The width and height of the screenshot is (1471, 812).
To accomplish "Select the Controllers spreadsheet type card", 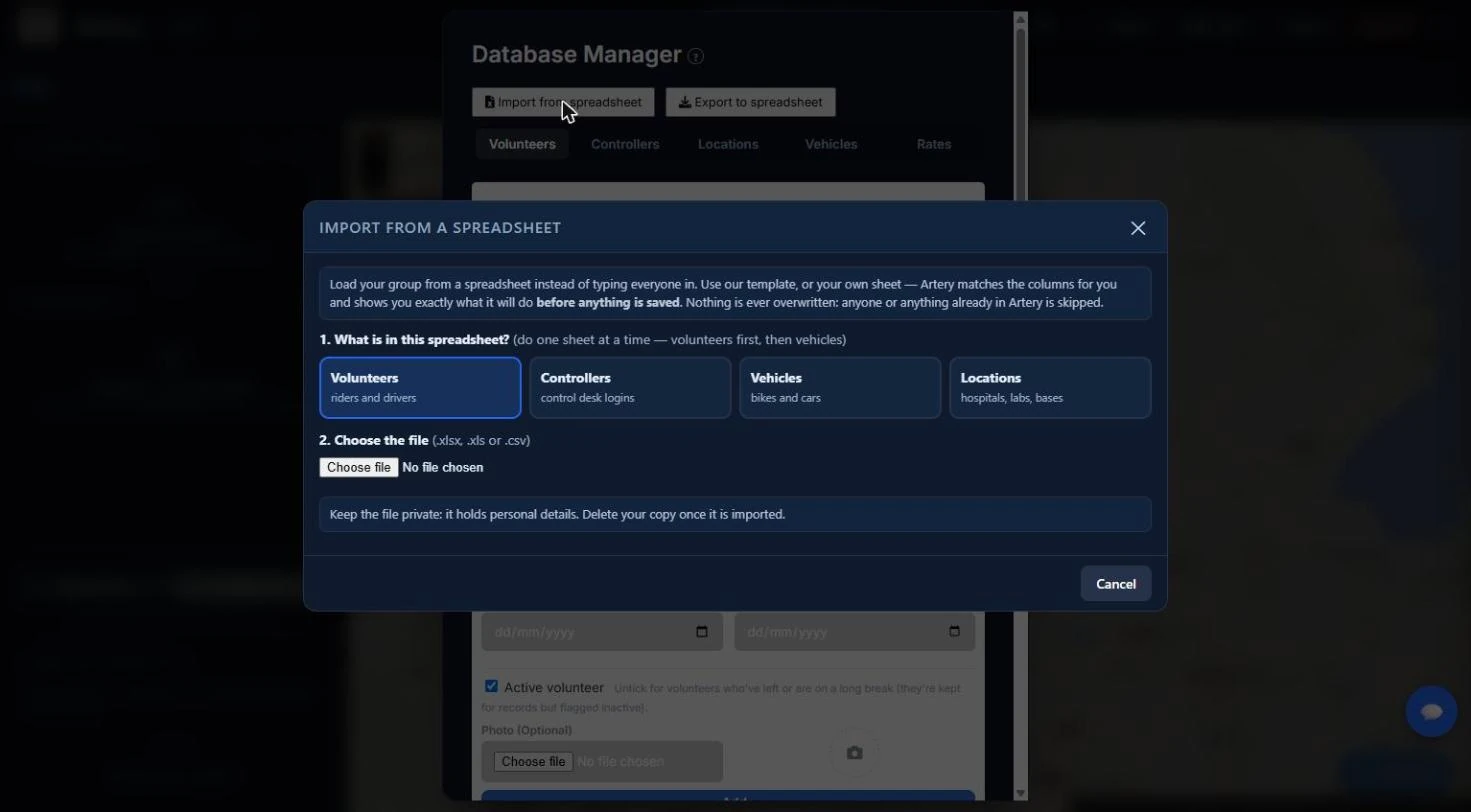I will click(630, 387).
